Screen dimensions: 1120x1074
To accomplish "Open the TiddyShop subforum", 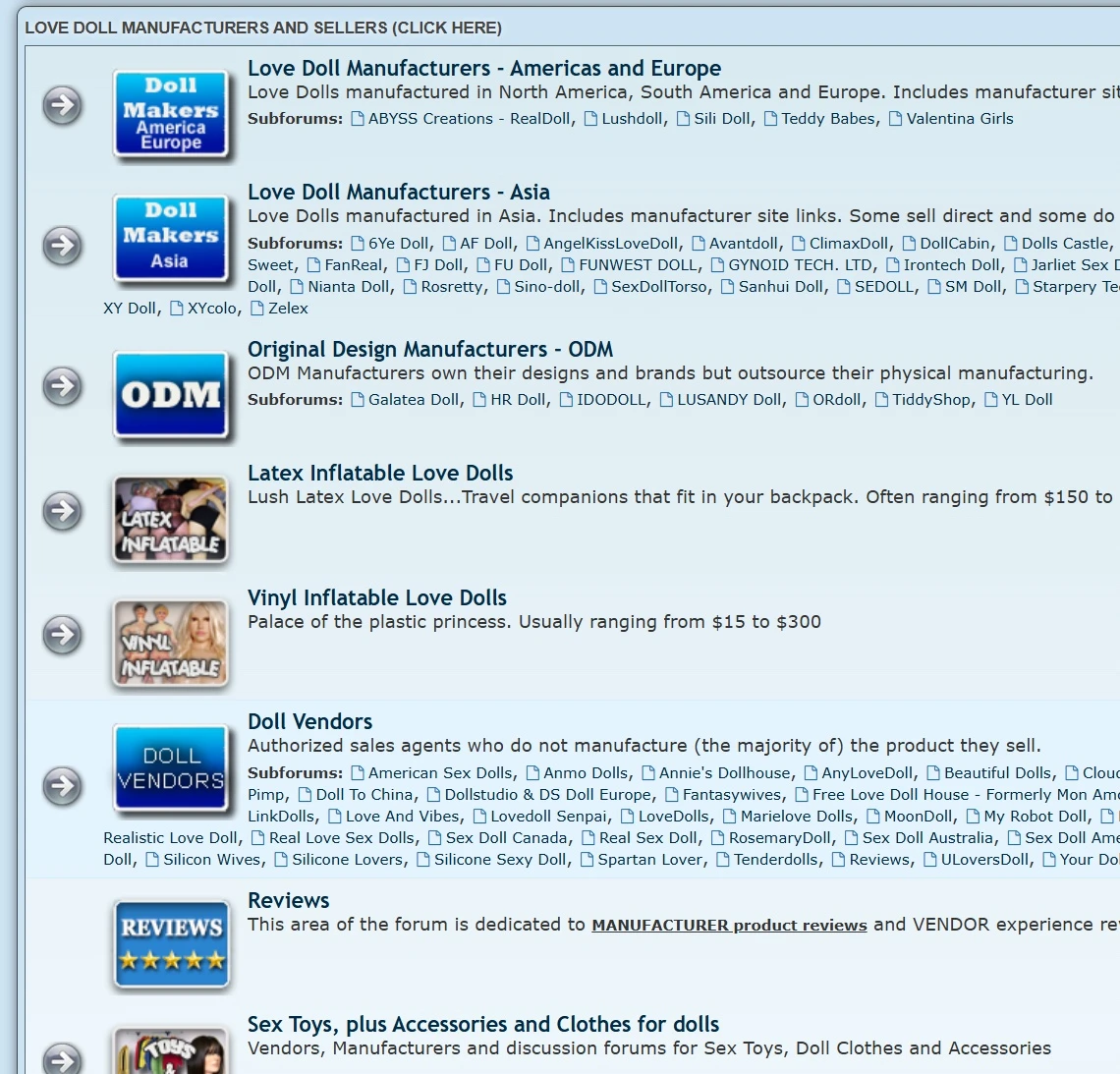I will click(x=931, y=400).
